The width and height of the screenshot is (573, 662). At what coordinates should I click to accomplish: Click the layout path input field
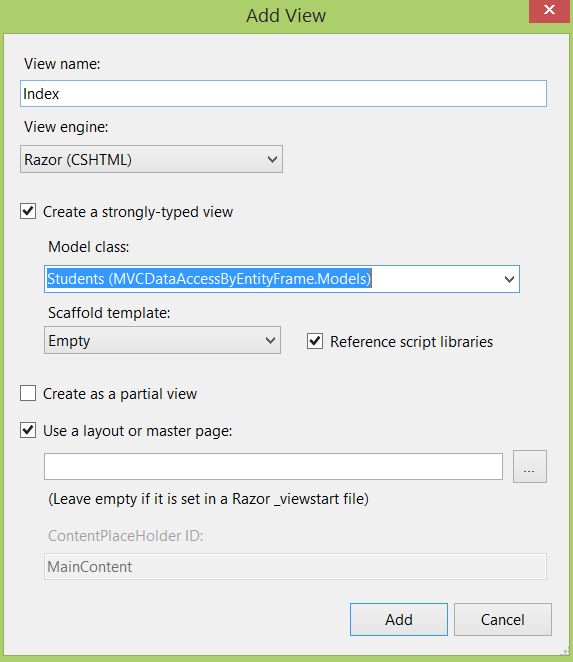[273, 467]
